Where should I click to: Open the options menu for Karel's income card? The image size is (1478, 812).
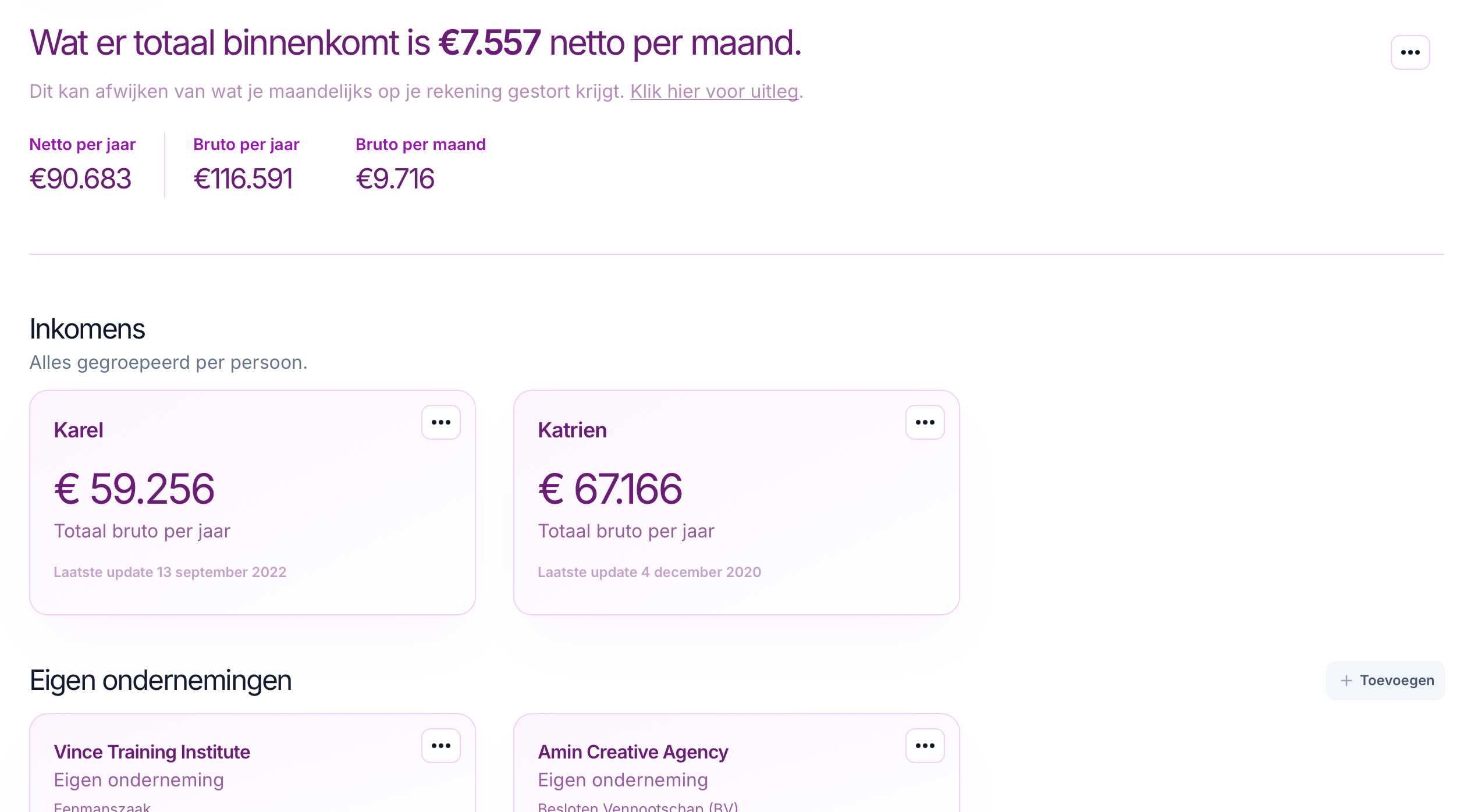pos(440,422)
